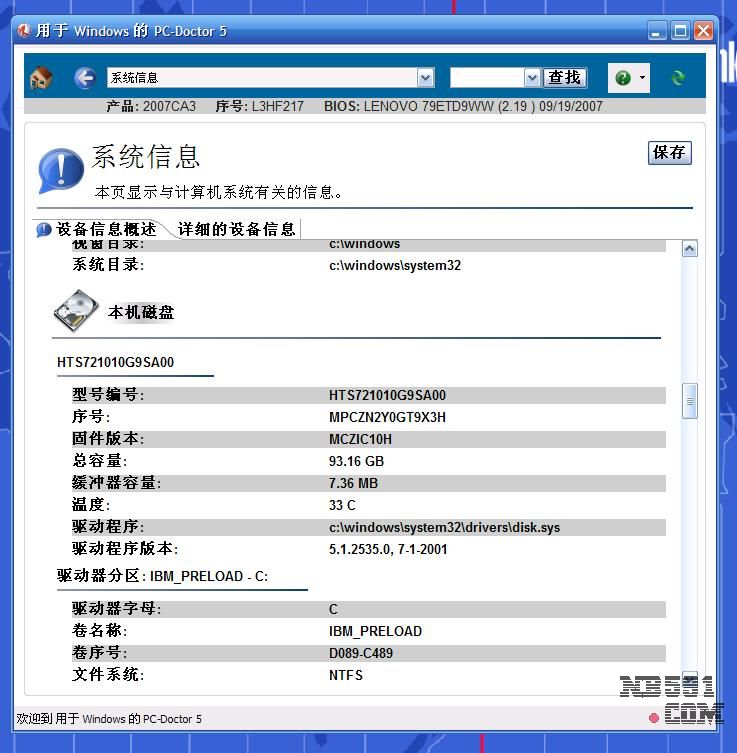Click the volume name value IBM_PRELOAD
This screenshot has width=737, height=753.
pos(375,631)
